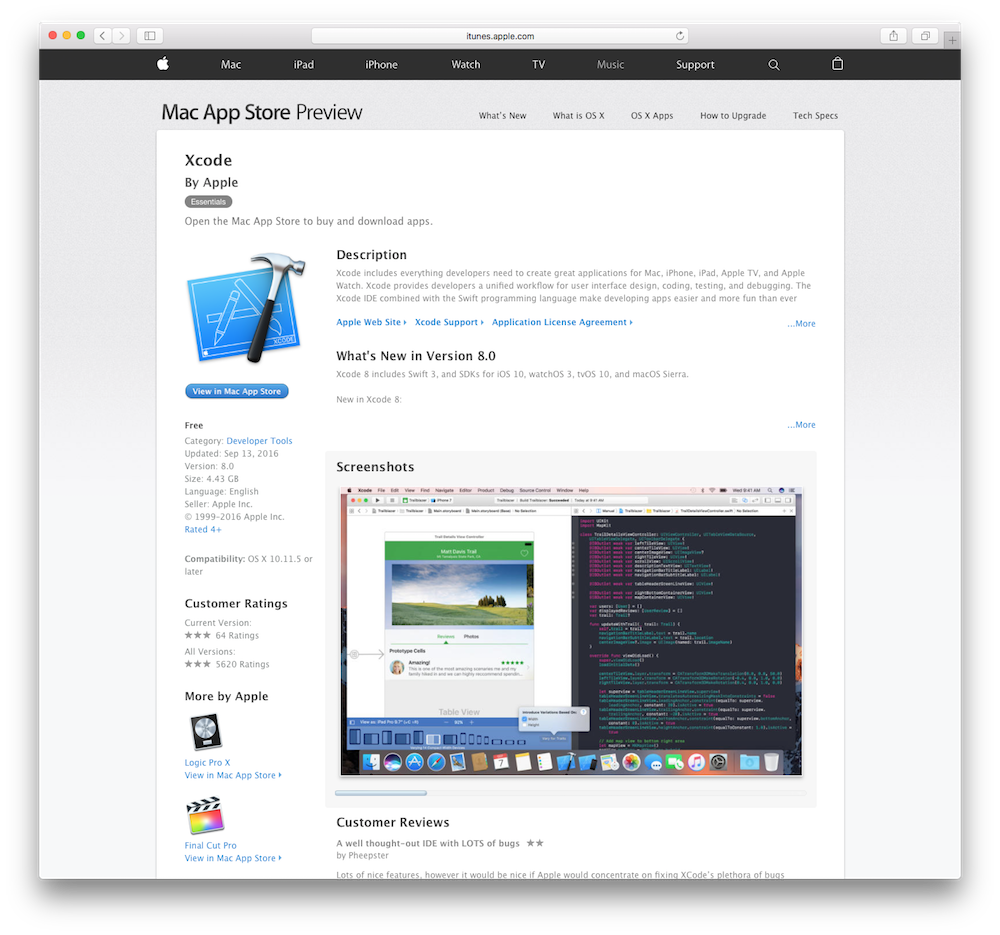
Task: Click the "Updated: Sep 13, 2016" text
Action: 232,453
